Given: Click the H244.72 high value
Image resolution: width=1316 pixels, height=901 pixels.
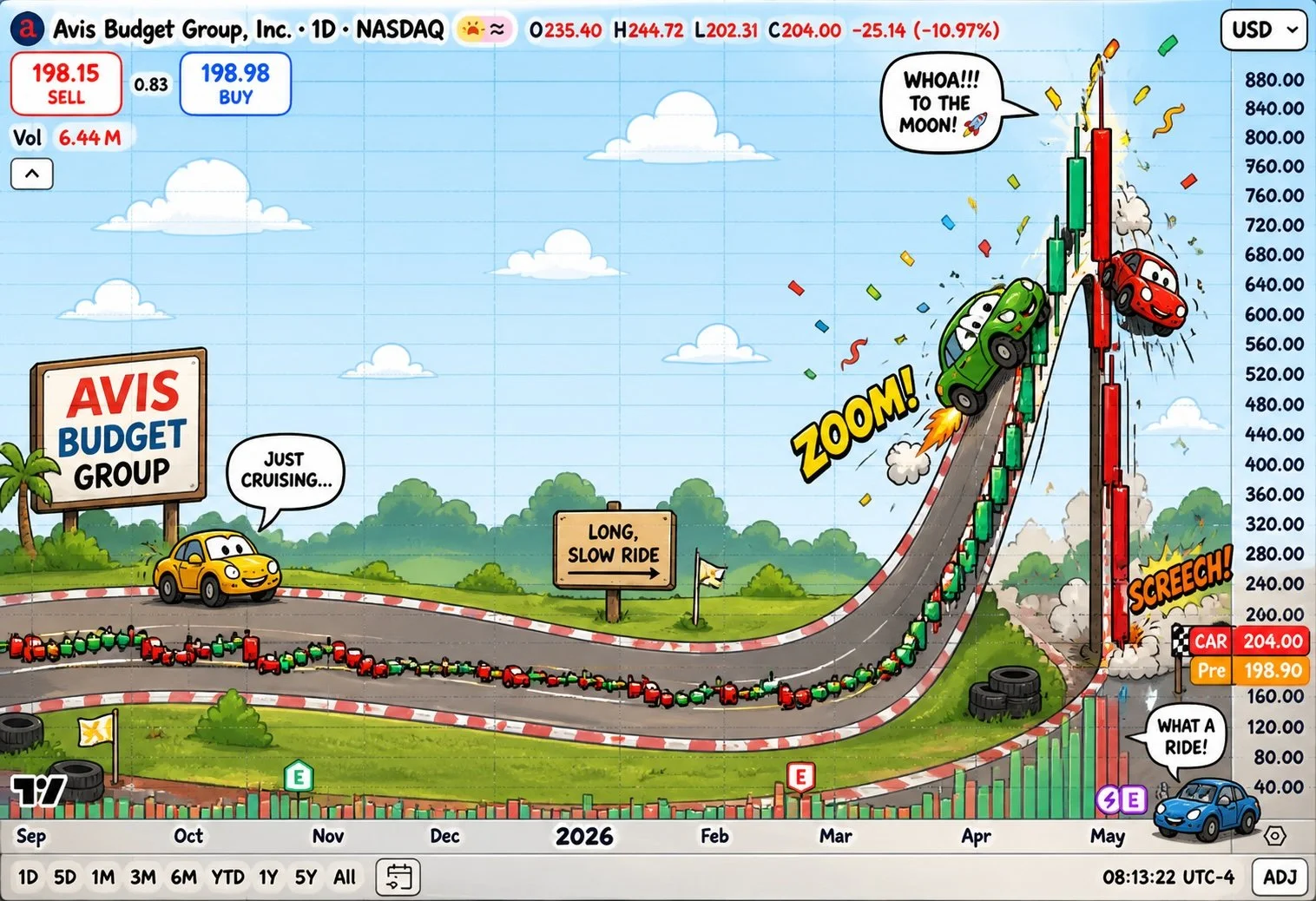Looking at the screenshot, I should point(648,30).
